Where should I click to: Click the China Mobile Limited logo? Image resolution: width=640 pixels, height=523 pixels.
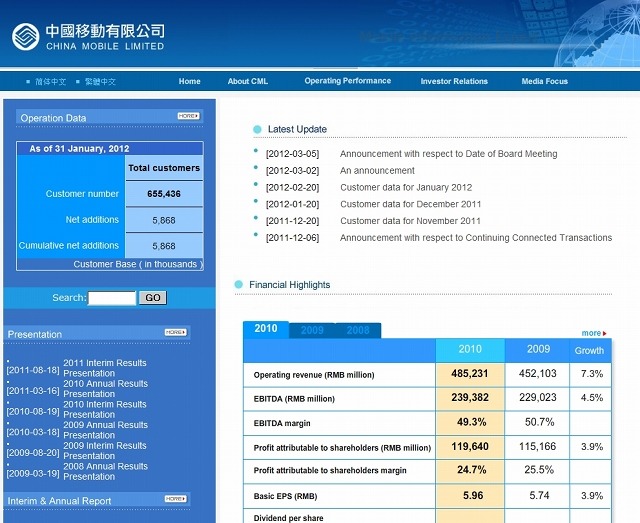coord(88,37)
